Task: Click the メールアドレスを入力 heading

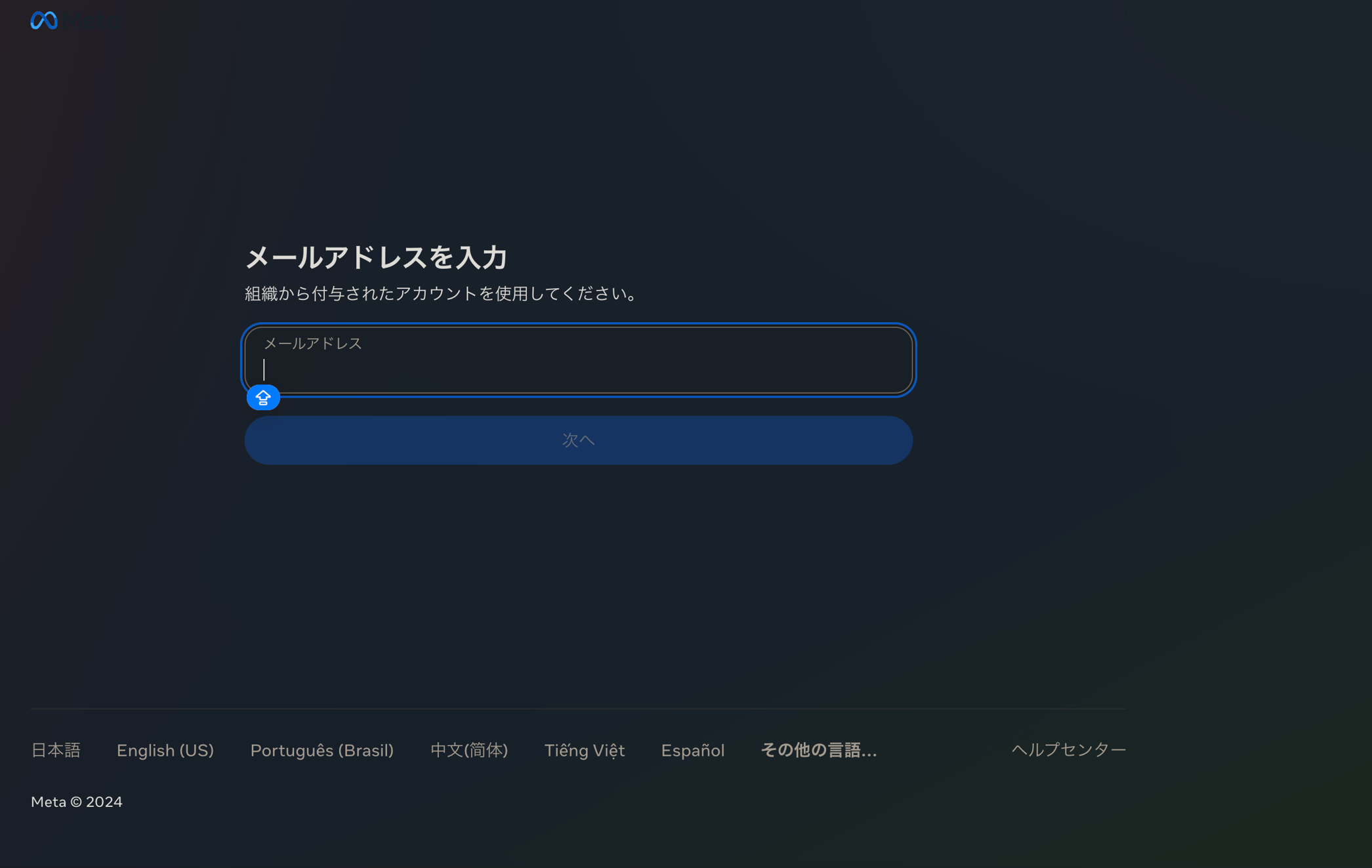Action: coord(376,257)
